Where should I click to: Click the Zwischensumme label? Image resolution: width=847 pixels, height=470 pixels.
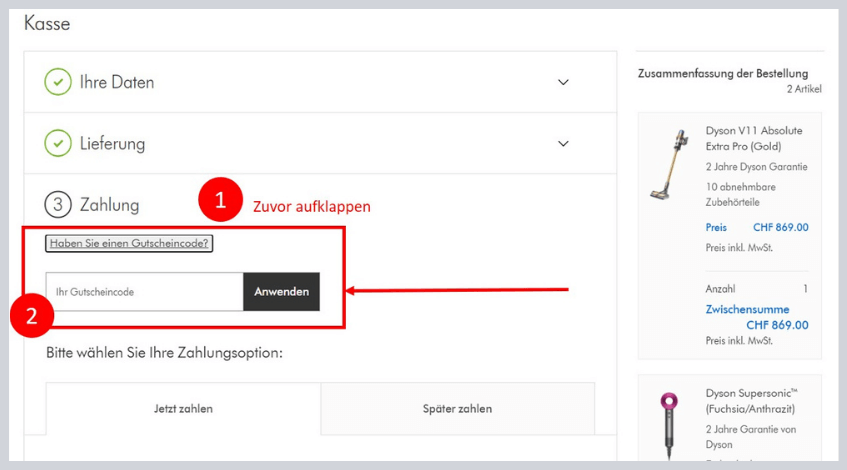pos(747,310)
